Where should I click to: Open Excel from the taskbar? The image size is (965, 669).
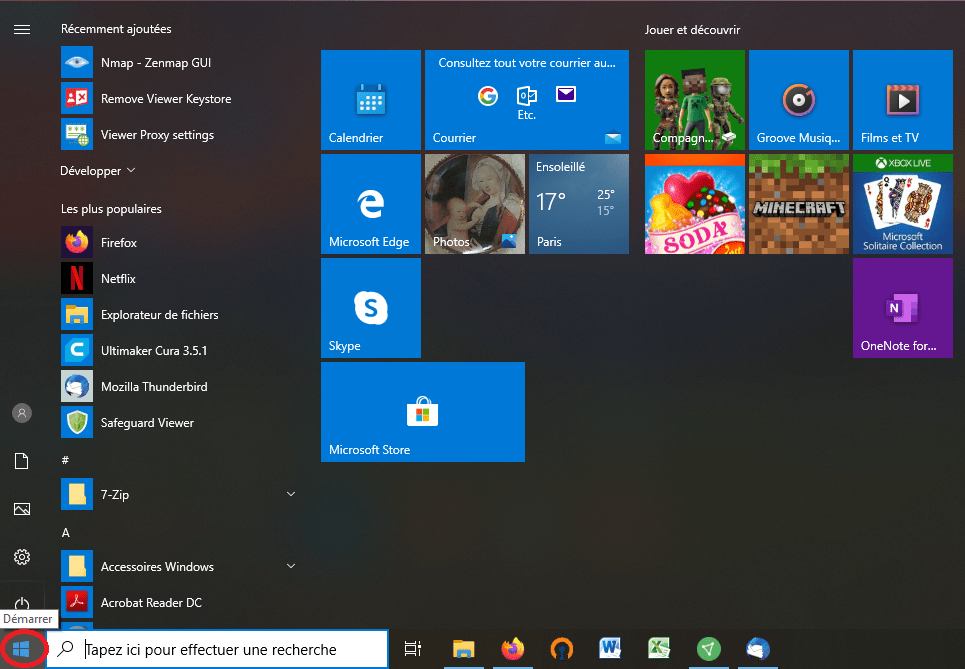tap(659, 648)
